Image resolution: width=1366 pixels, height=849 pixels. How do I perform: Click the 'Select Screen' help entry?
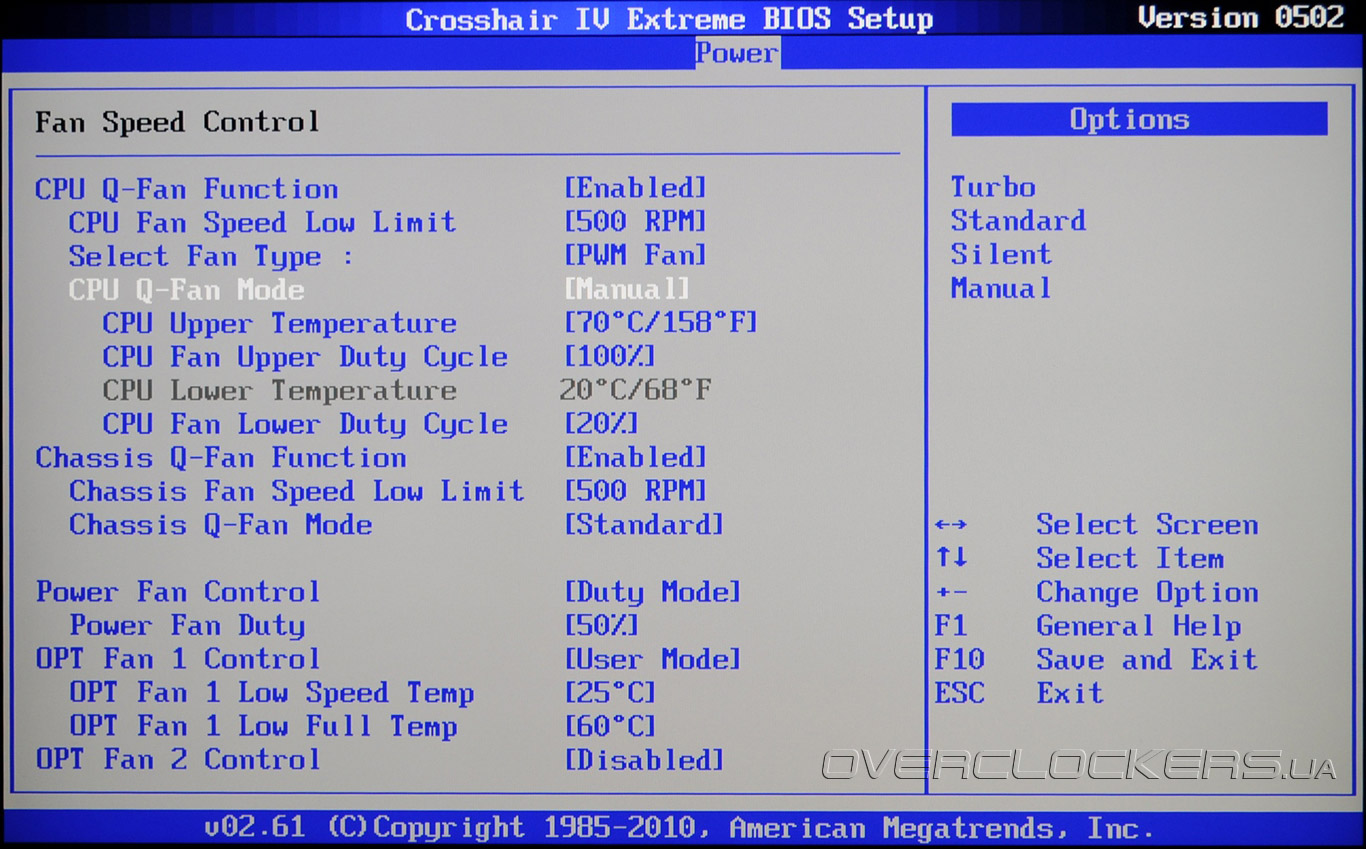pos(1147,524)
